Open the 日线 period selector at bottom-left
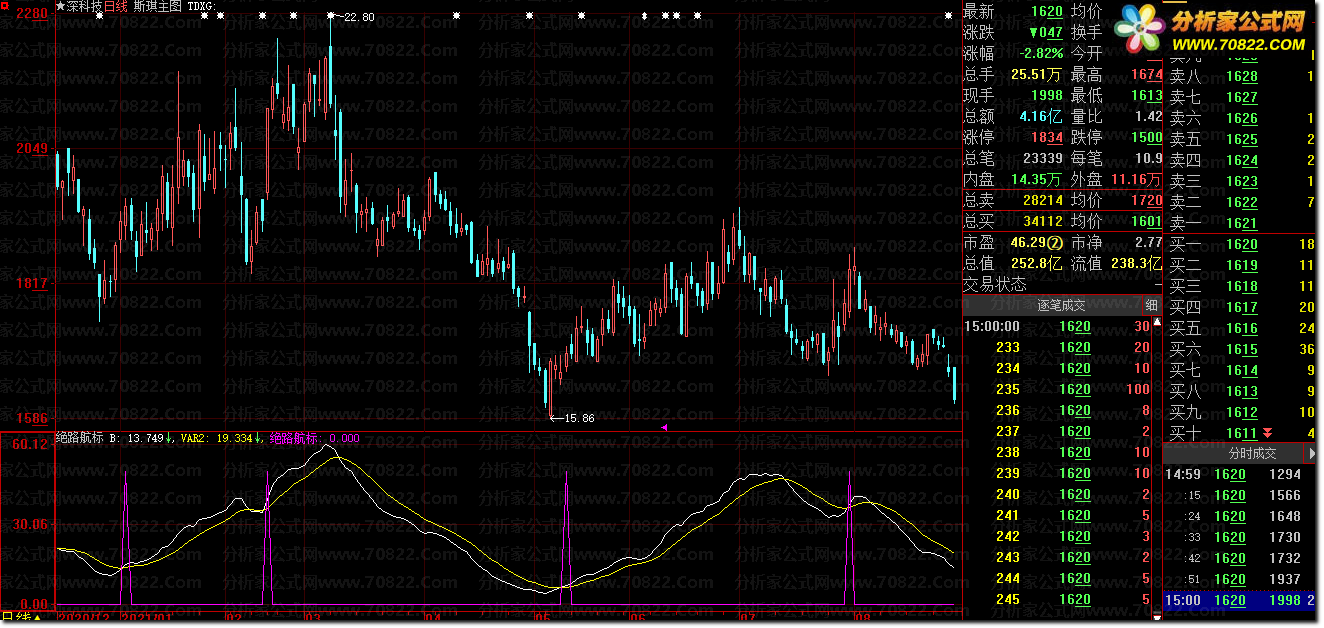The height and width of the screenshot is (628, 1324). tap(20, 617)
